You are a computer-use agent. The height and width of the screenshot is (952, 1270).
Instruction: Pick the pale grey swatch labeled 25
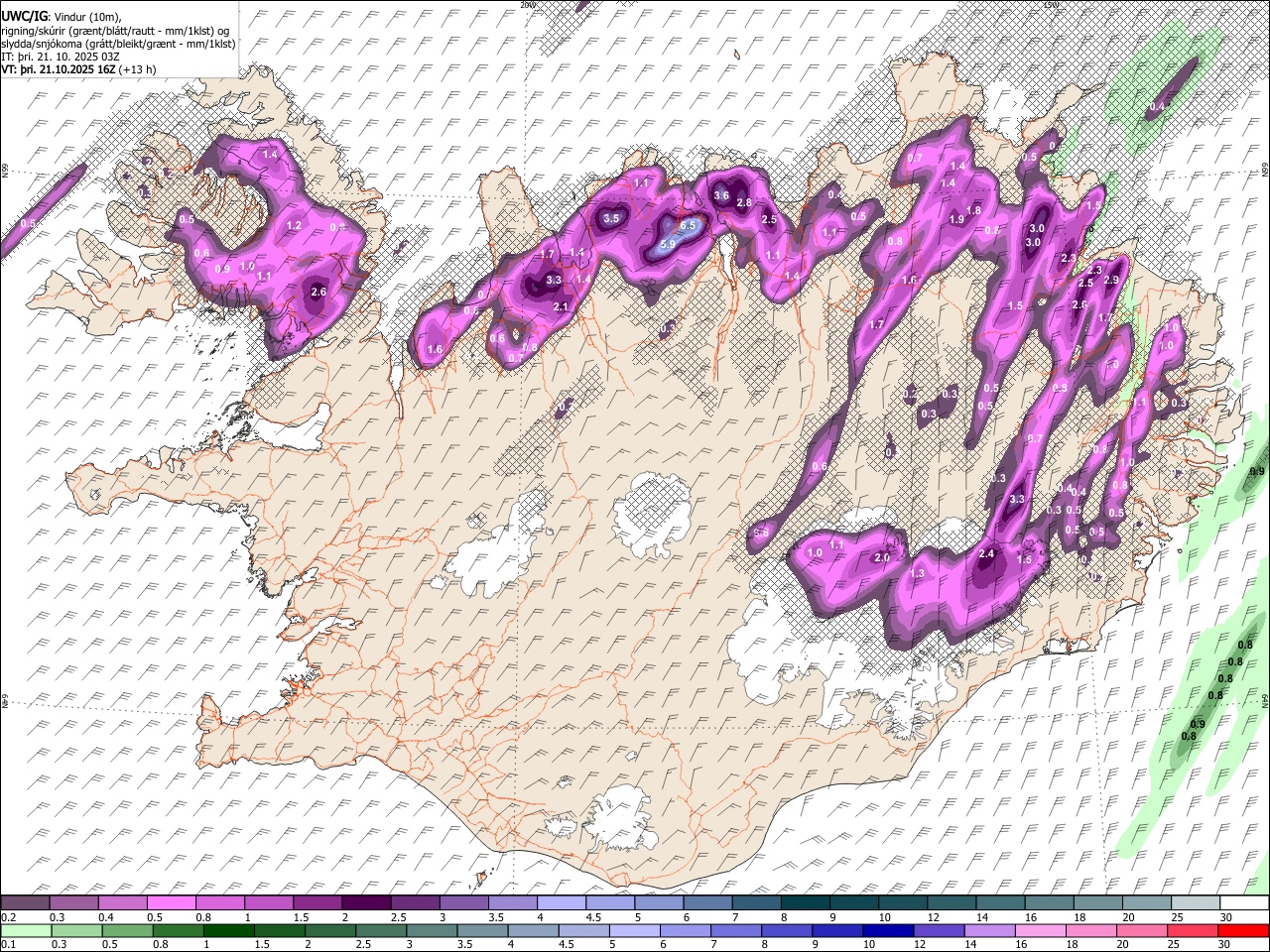[1195, 902]
